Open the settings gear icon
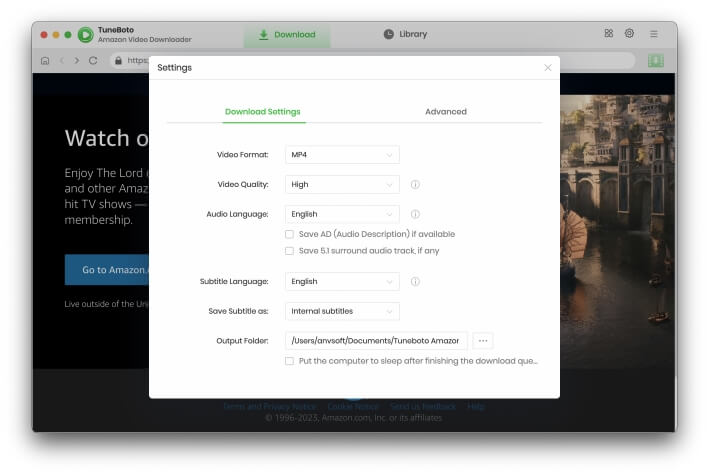The height and width of the screenshot is (475, 709). pos(629,33)
